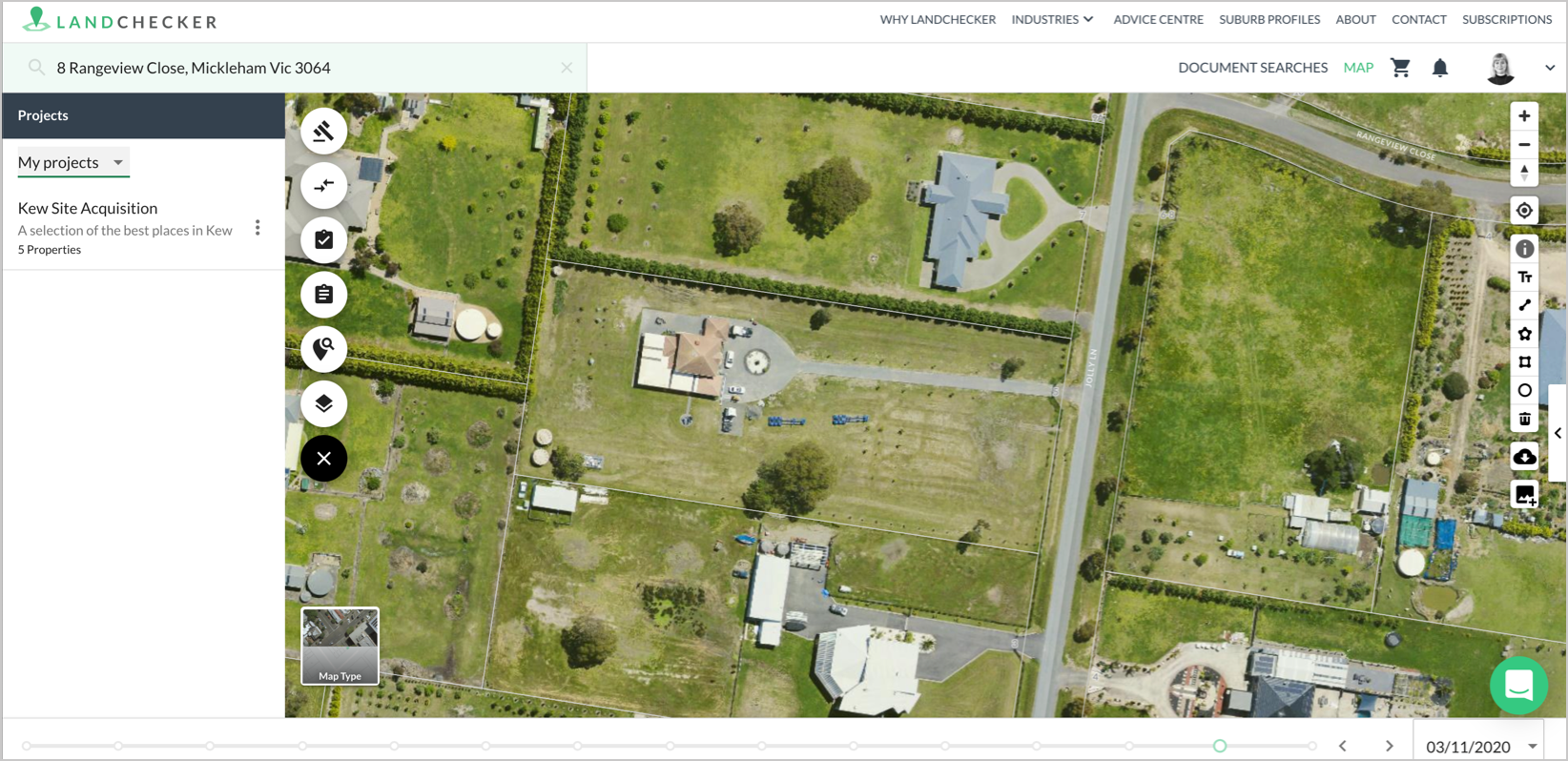Image resolution: width=1568 pixels, height=761 pixels.
Task: Open the account dropdown arrow
Action: [1550, 68]
